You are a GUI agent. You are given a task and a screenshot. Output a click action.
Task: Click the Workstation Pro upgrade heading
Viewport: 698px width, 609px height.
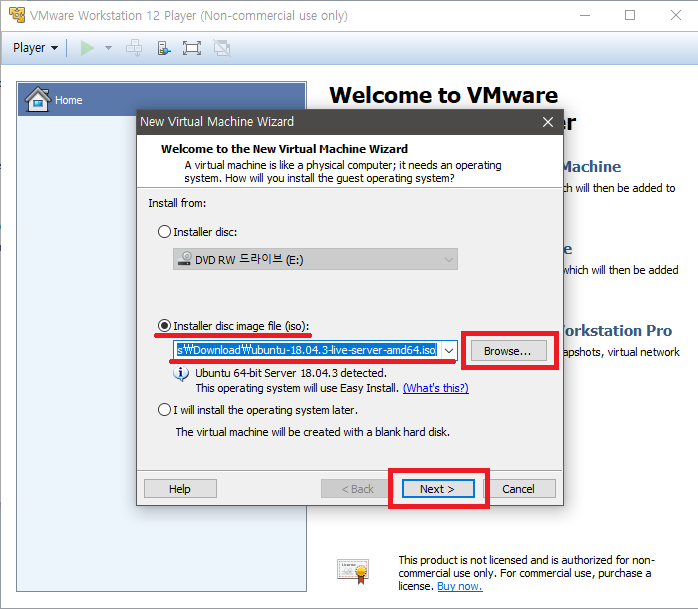(618, 331)
